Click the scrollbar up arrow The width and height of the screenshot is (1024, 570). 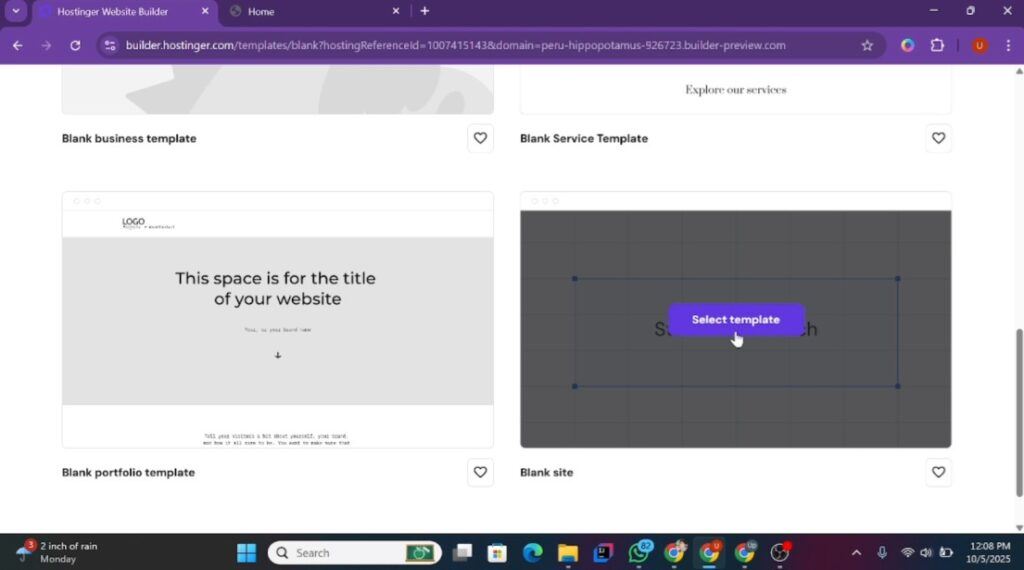tap(1019, 71)
